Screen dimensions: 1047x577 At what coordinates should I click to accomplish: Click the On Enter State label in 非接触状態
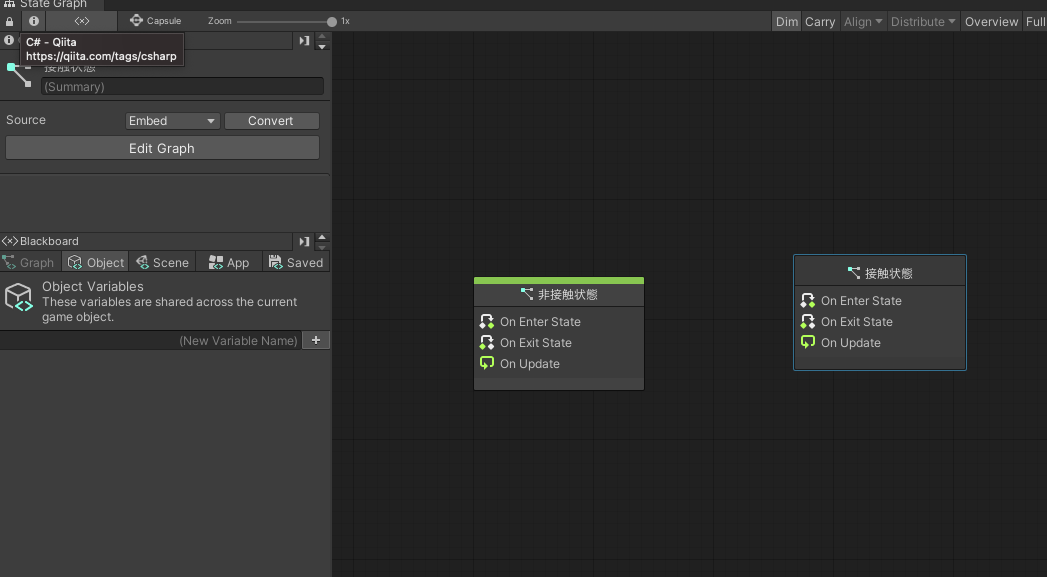point(540,322)
